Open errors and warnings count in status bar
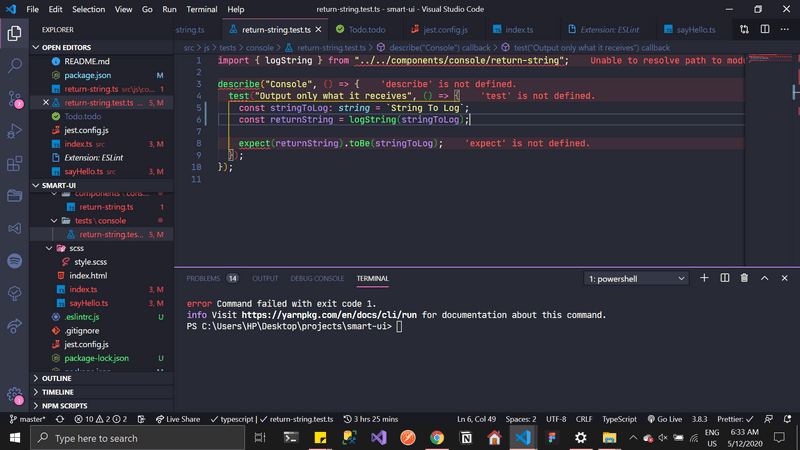Image resolution: width=800 pixels, height=450 pixels. [101, 419]
